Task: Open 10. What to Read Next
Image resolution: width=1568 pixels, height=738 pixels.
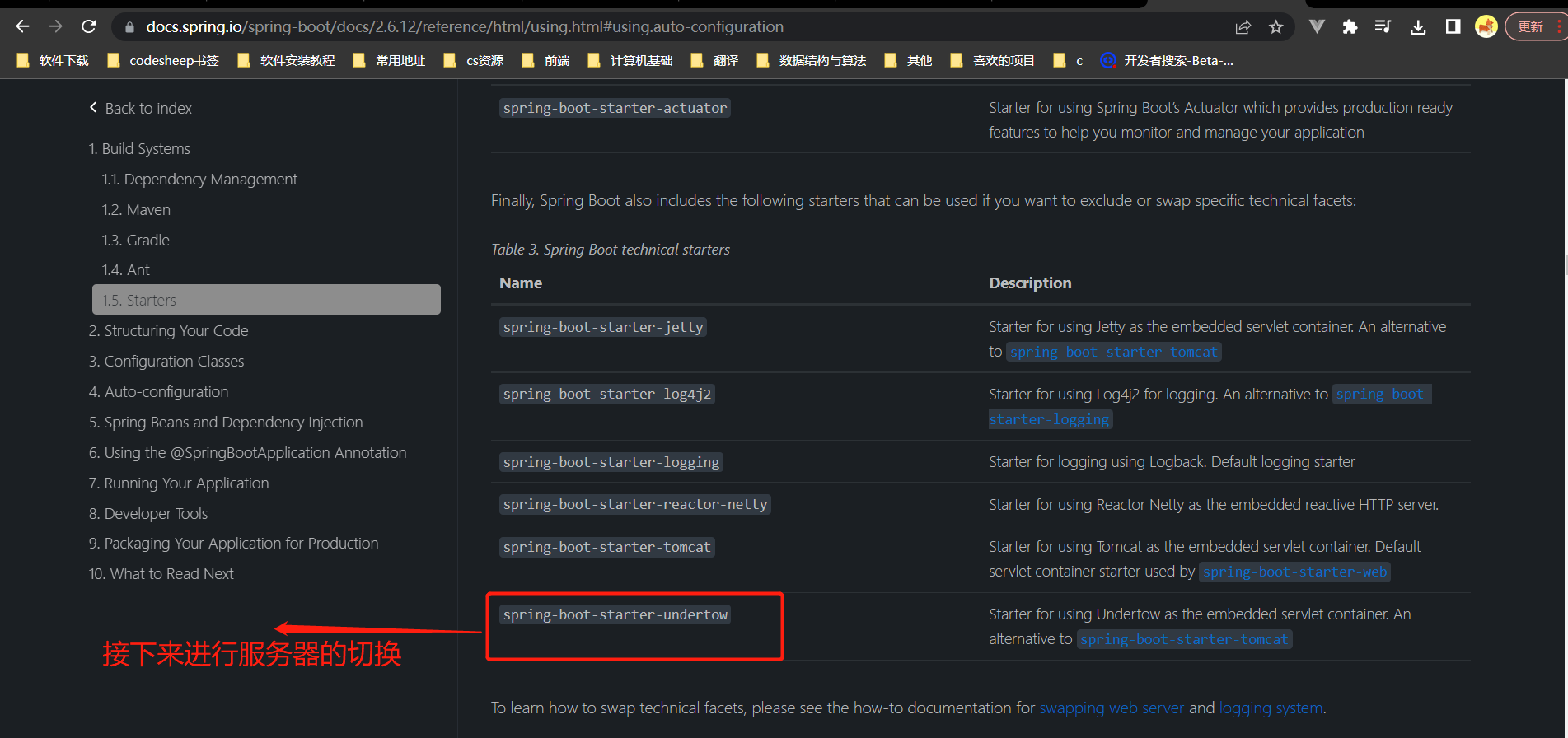Action: click(161, 573)
